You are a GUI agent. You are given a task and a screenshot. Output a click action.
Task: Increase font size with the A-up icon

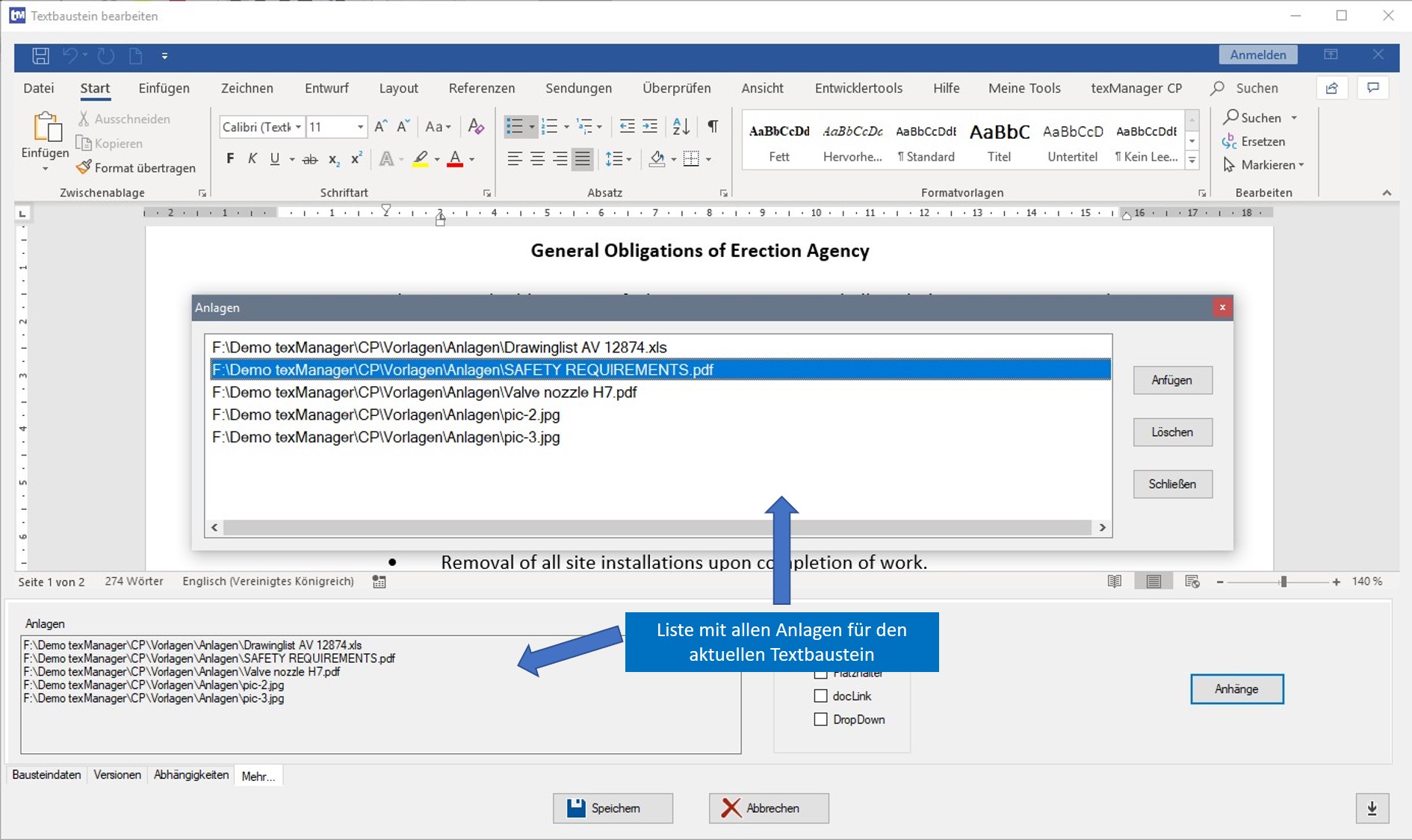click(x=381, y=126)
